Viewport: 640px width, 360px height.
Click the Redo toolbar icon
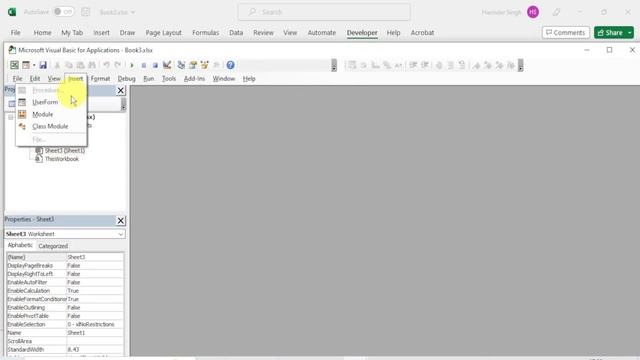coord(118,65)
